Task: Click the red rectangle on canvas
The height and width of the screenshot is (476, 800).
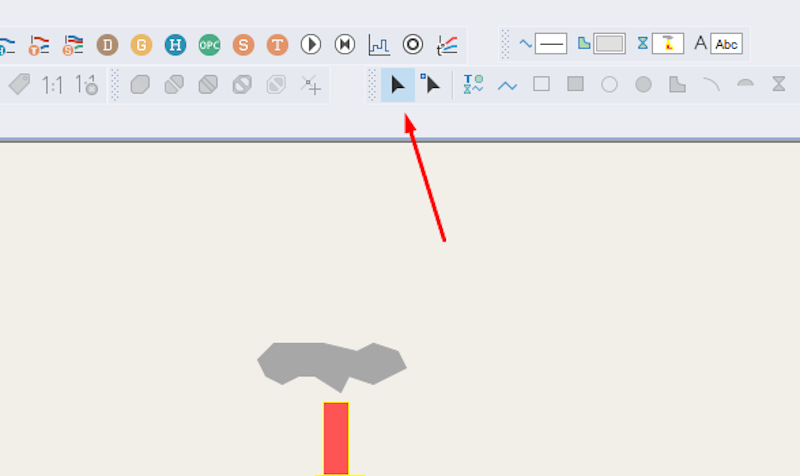Action: [x=336, y=437]
